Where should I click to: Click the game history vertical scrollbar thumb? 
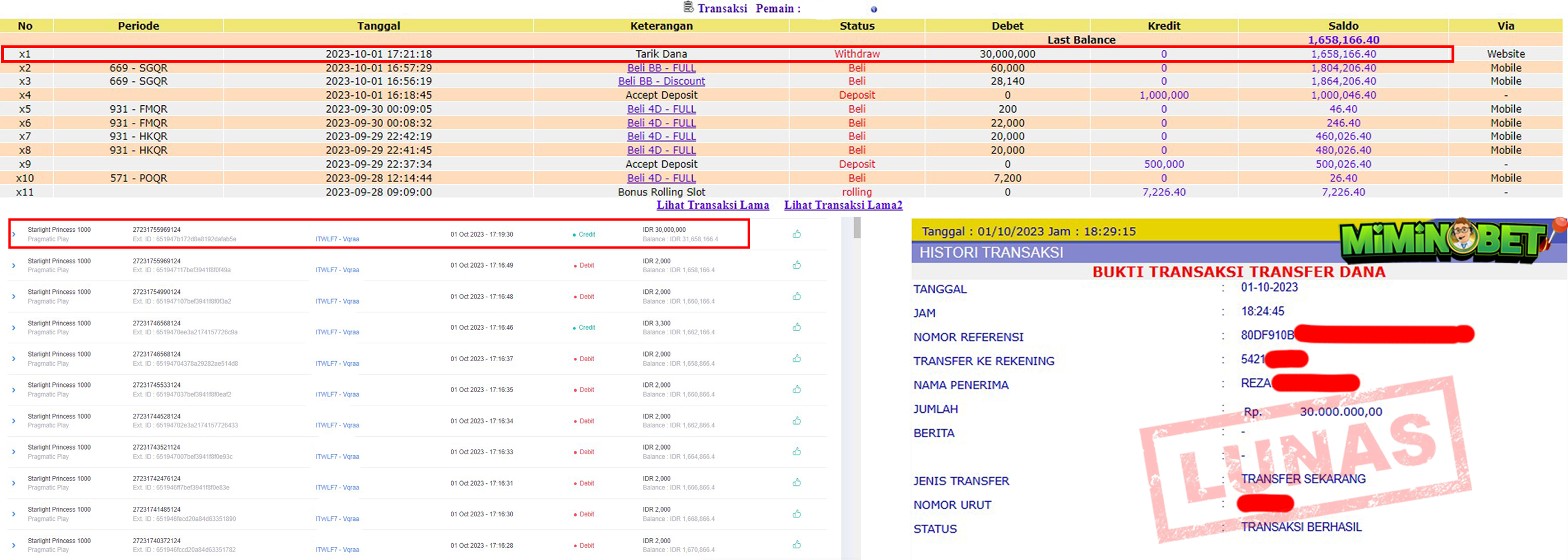857,228
